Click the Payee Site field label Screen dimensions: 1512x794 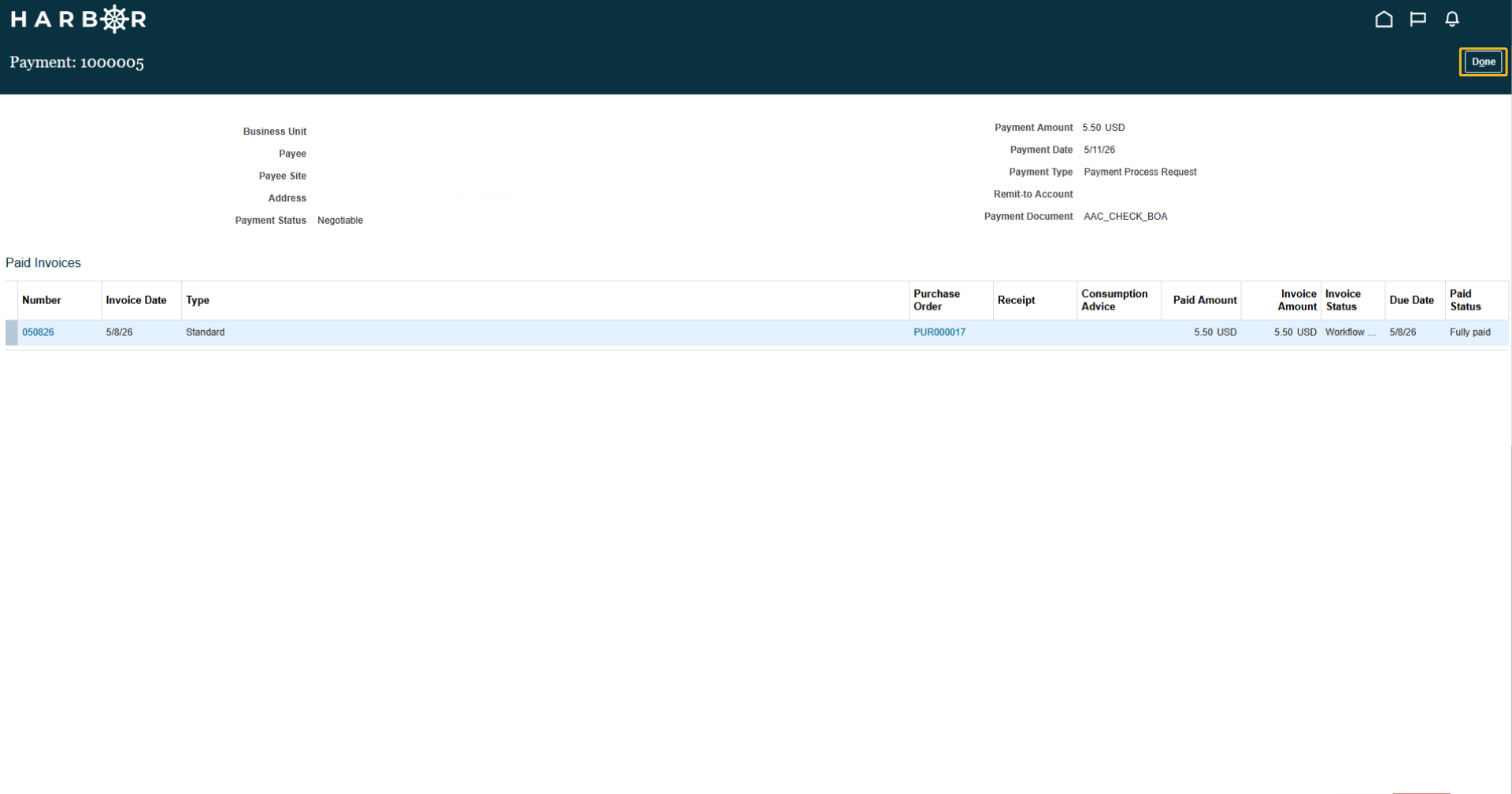(x=282, y=176)
